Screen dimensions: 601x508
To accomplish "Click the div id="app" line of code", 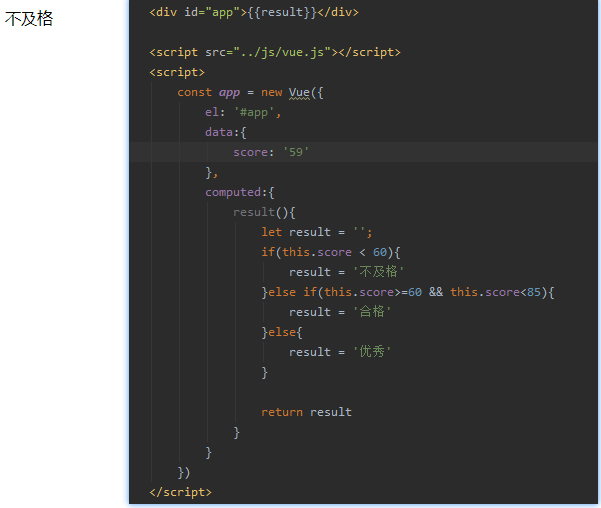I will point(254,12).
